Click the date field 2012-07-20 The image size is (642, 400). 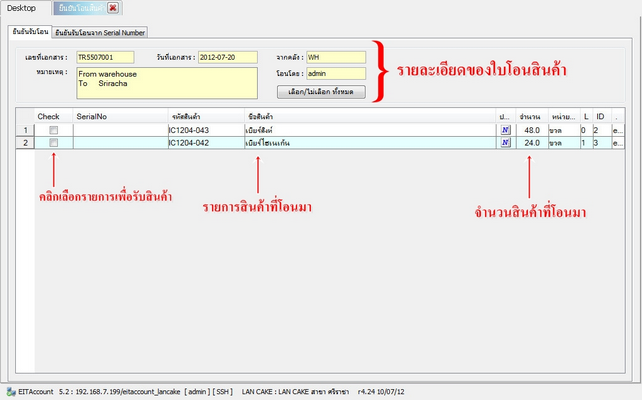(x=228, y=57)
